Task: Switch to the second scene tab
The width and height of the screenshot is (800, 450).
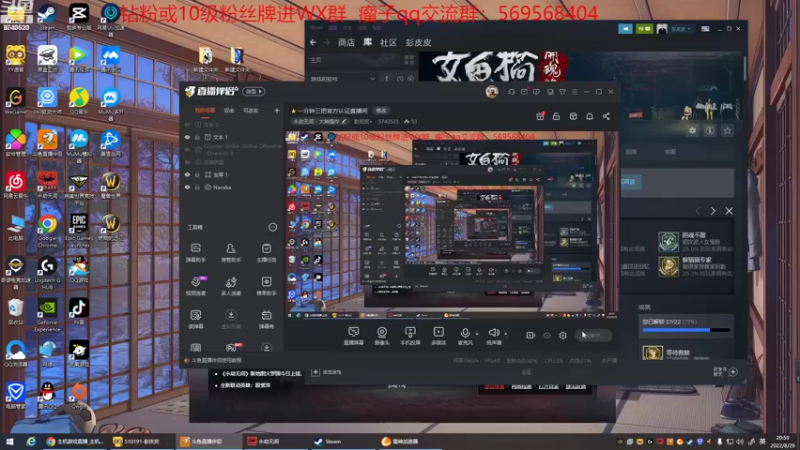Action: pyautogui.click(x=229, y=110)
